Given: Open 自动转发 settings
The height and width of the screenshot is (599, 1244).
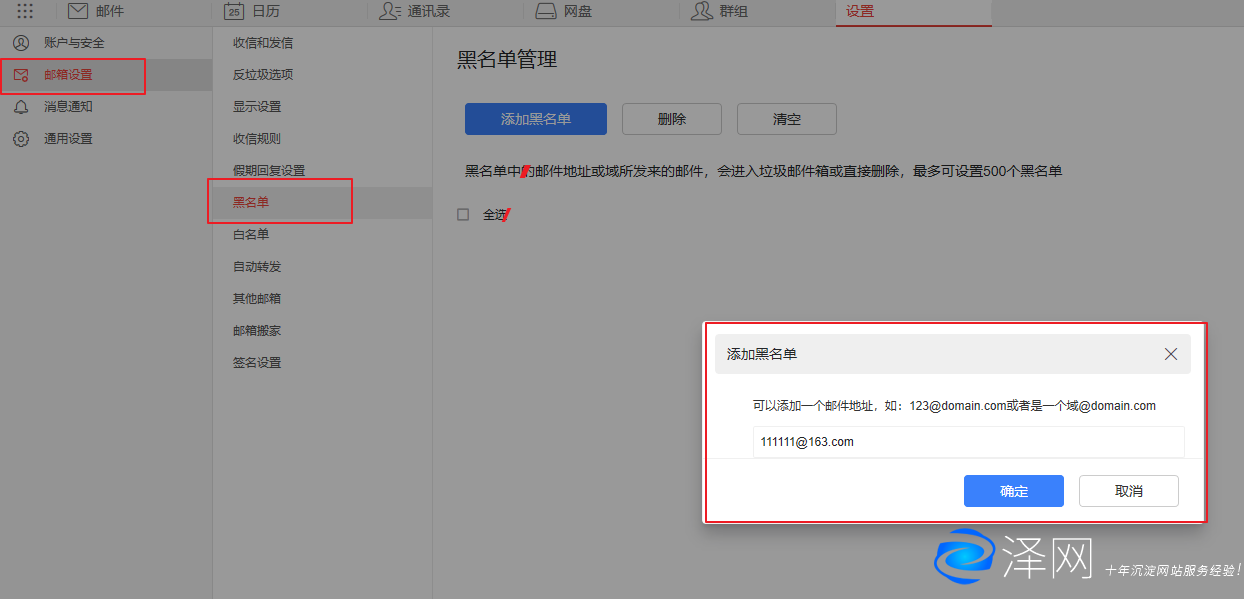Looking at the screenshot, I should (257, 267).
